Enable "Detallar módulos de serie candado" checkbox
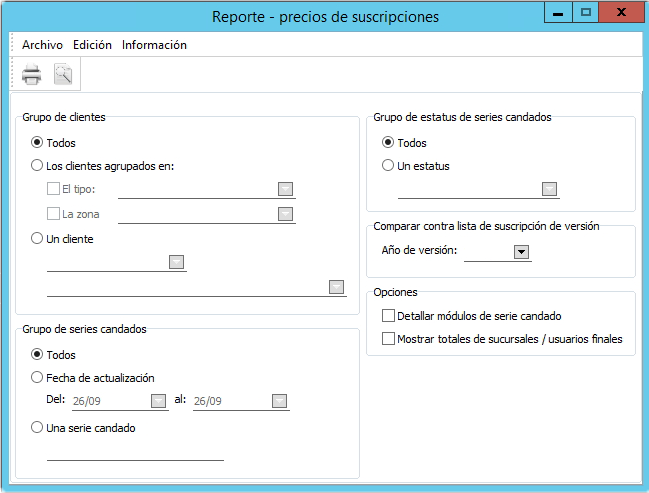 [x=389, y=315]
